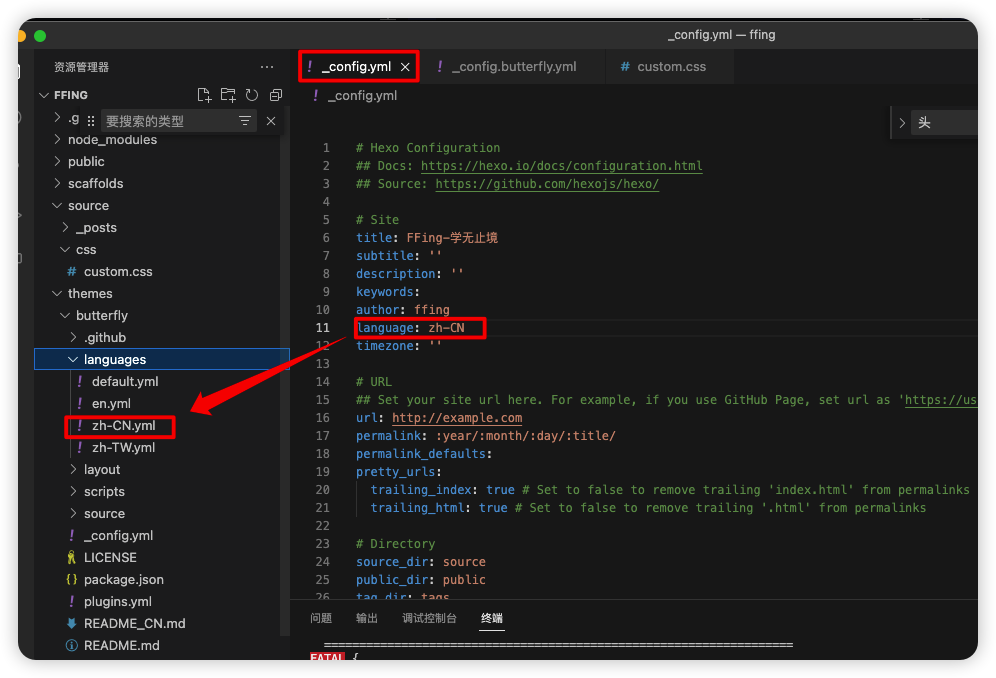Image resolution: width=996 pixels, height=678 pixels.
Task: Close the _config.yml editor tab
Action: (405, 67)
